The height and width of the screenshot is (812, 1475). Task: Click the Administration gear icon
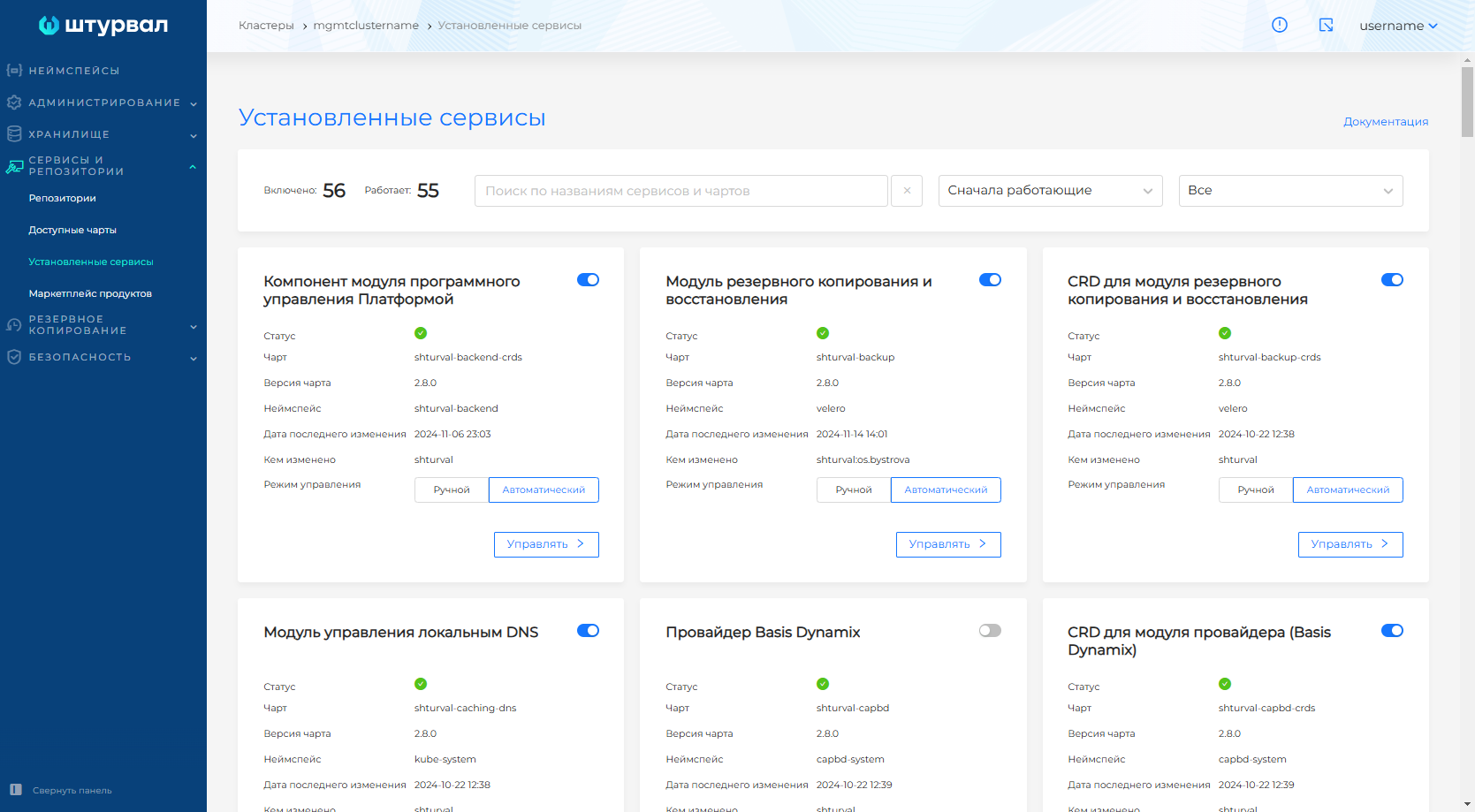pos(14,102)
